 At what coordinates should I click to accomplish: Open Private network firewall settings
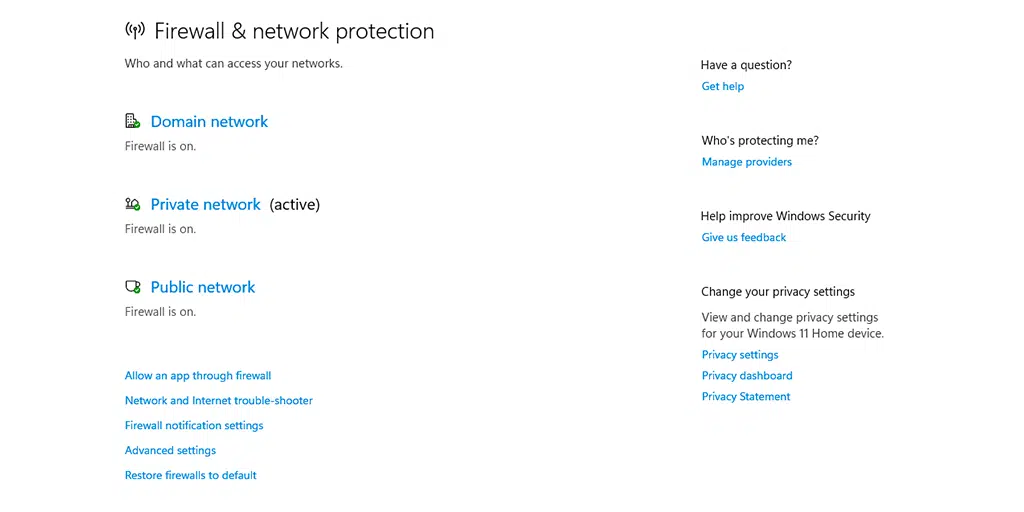tap(205, 204)
